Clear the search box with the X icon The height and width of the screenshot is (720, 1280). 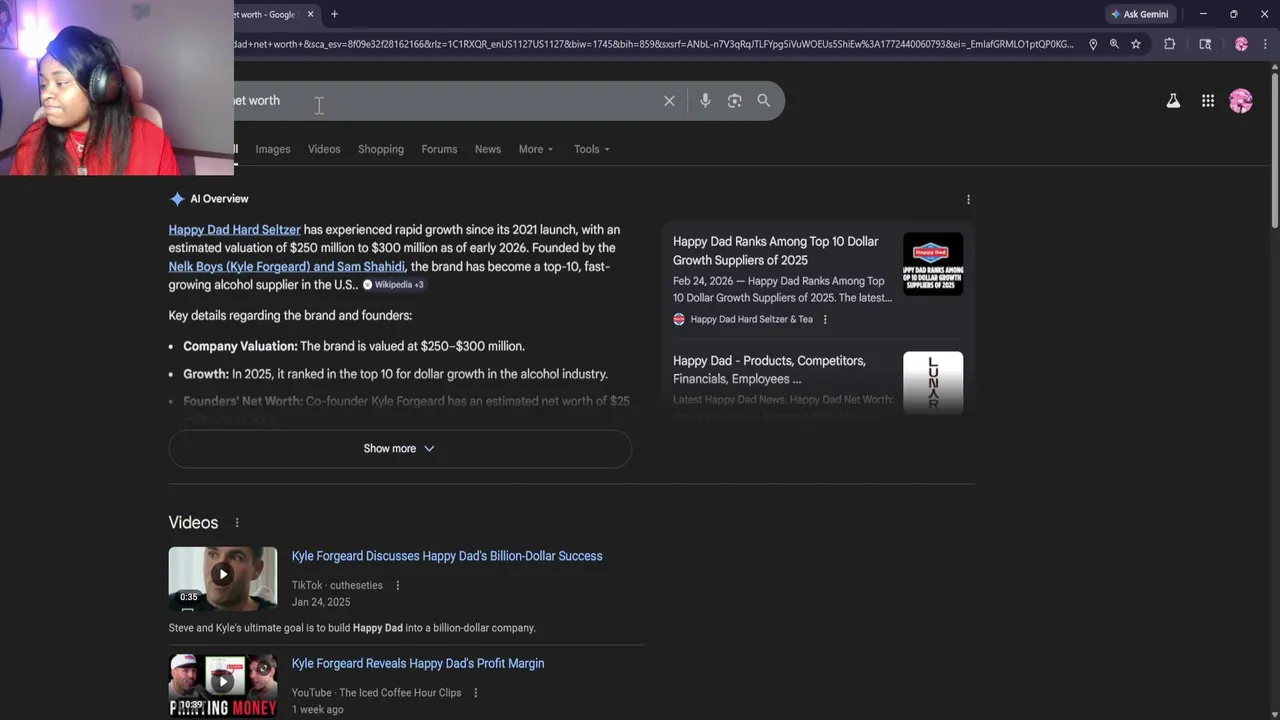669,100
